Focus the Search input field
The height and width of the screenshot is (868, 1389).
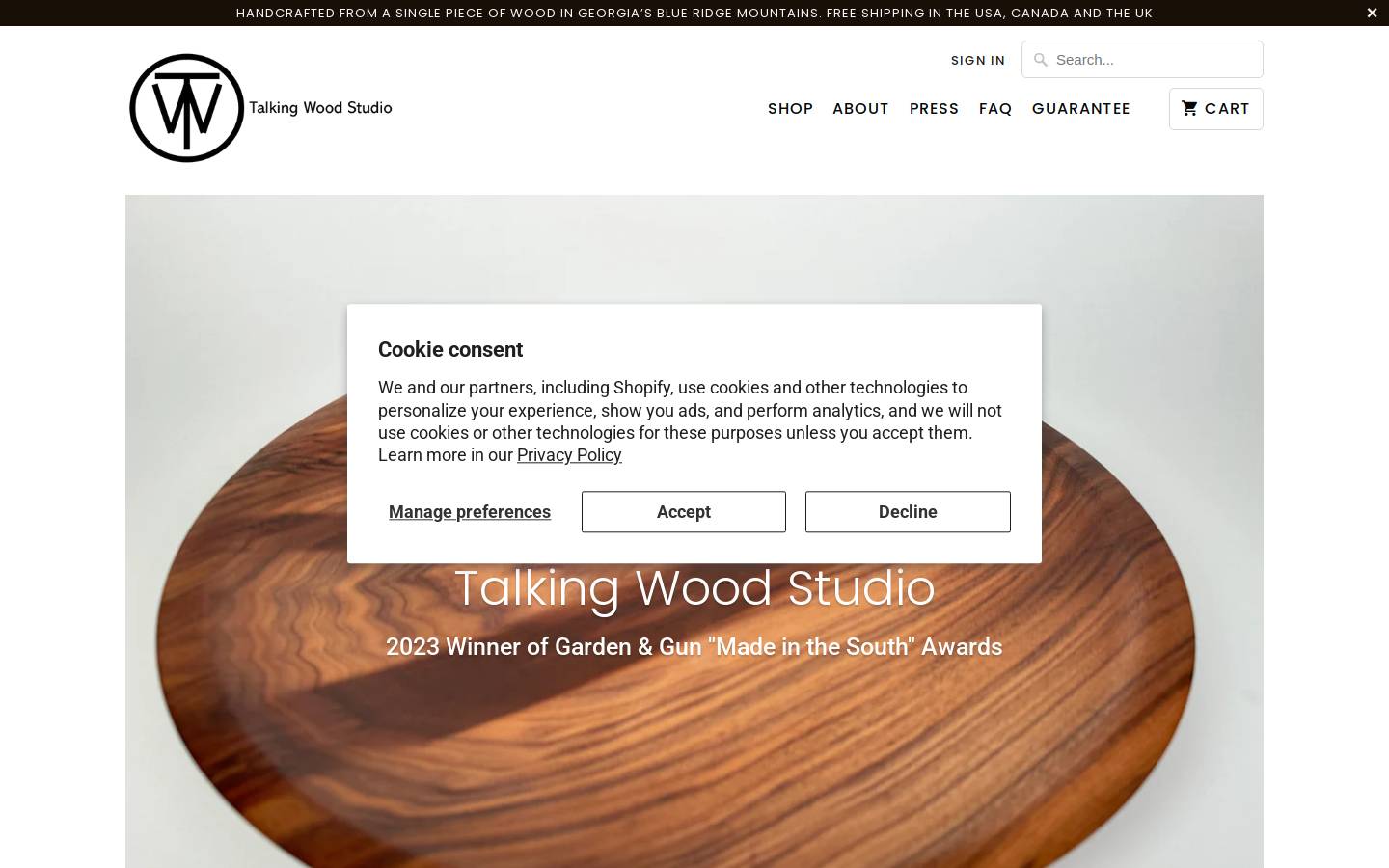click(x=1142, y=60)
